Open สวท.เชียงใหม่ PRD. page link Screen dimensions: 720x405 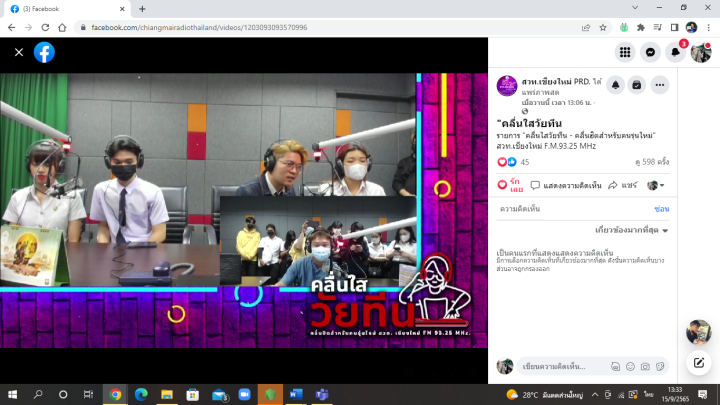[556, 82]
